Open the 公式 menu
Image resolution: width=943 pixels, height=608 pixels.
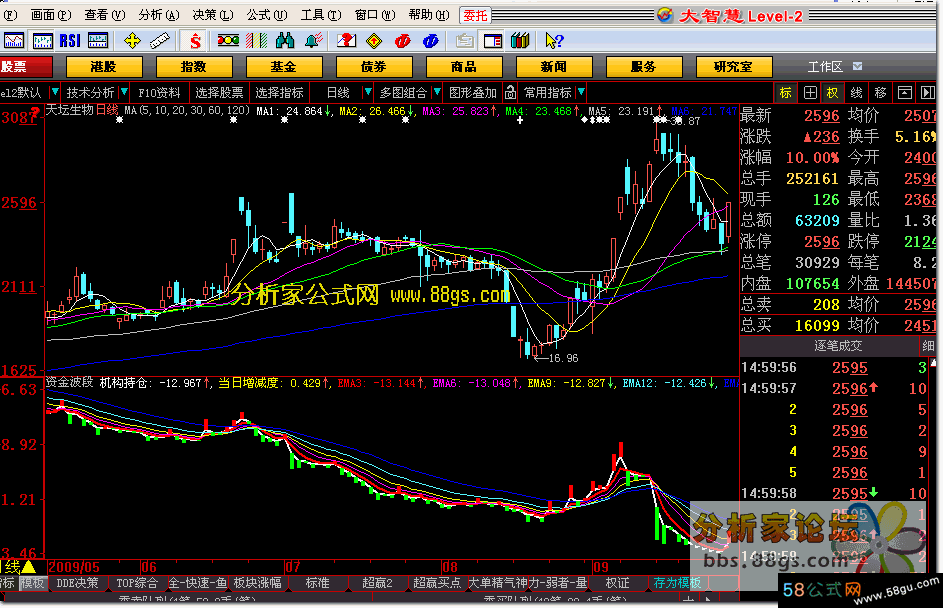pyautogui.click(x=266, y=15)
